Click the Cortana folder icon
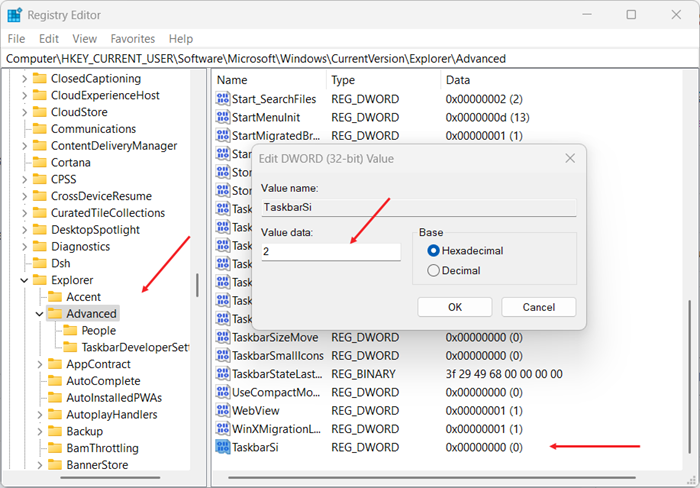The image size is (700, 488). (x=40, y=162)
